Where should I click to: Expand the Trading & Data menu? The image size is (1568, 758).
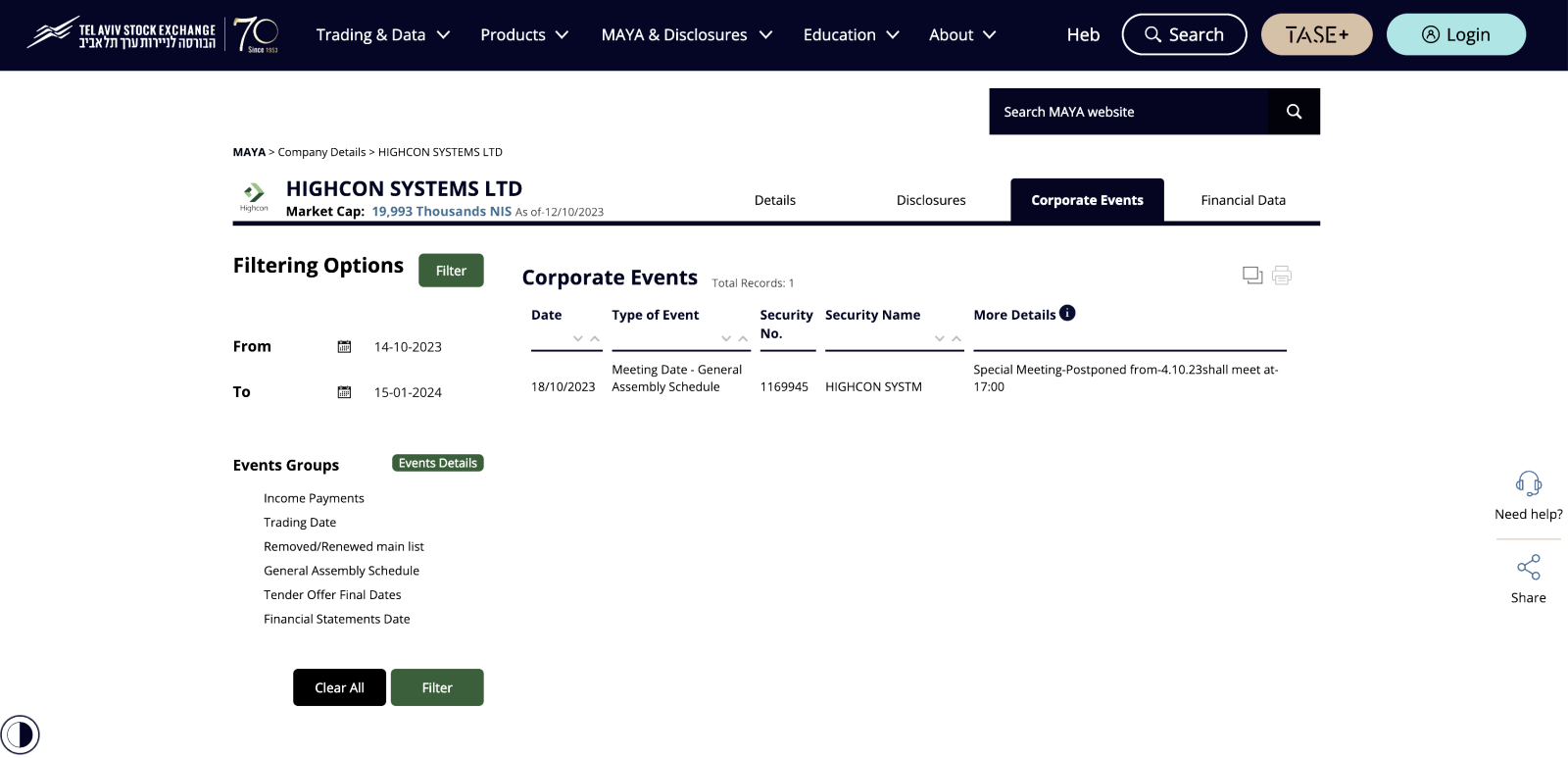pyautogui.click(x=382, y=35)
